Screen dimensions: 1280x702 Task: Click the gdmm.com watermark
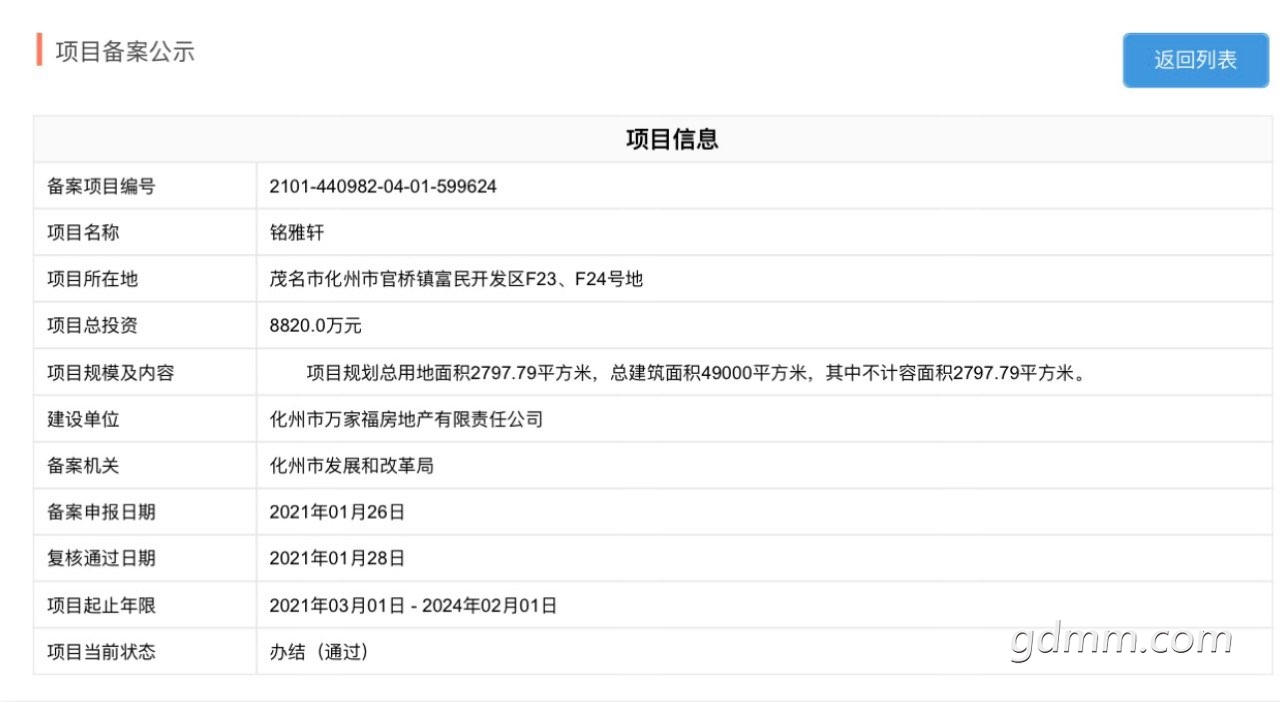point(1120,640)
